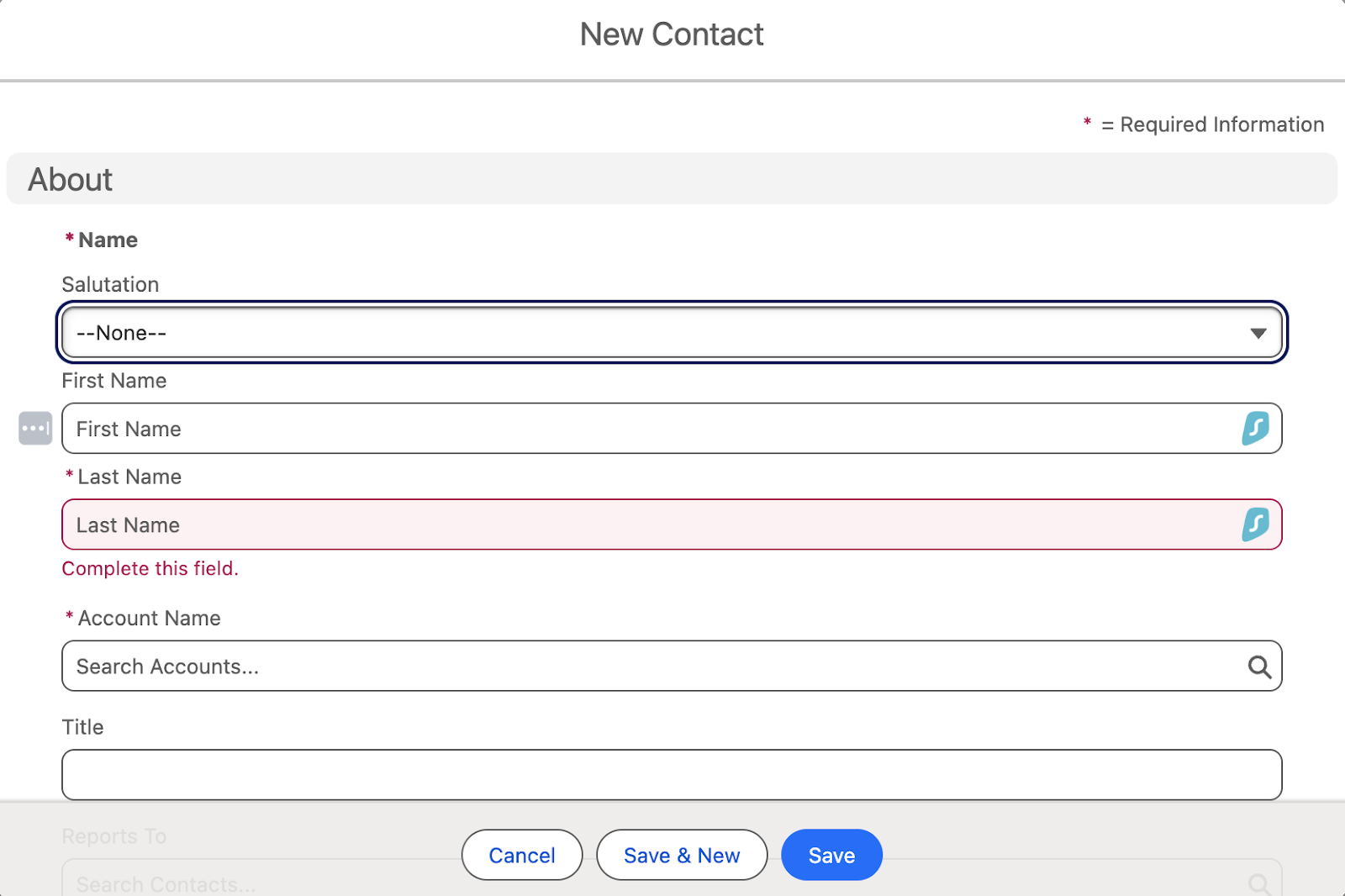
Task: Click the Save & New button
Action: (x=681, y=855)
